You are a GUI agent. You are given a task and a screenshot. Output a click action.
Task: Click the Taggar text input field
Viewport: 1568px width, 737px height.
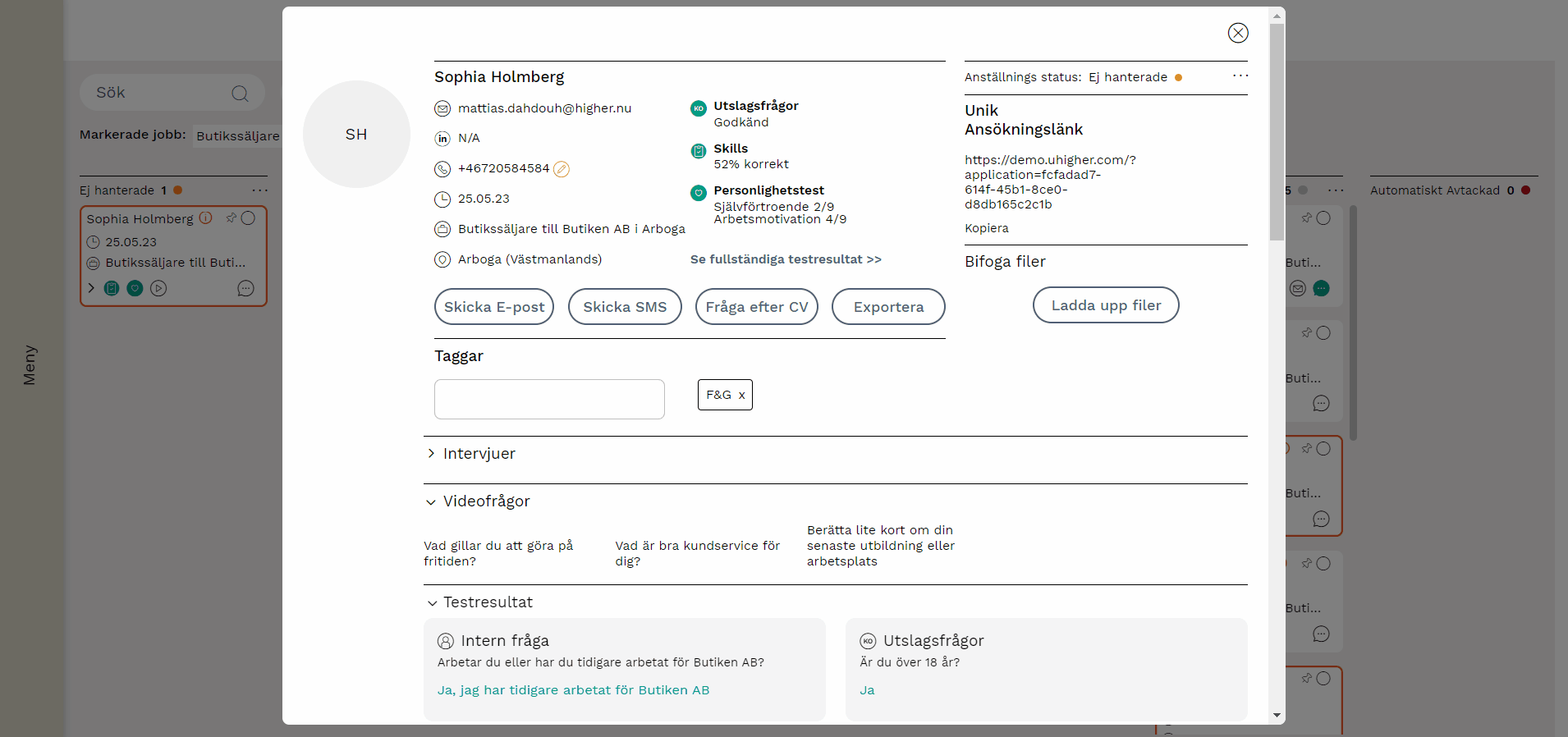pos(549,399)
